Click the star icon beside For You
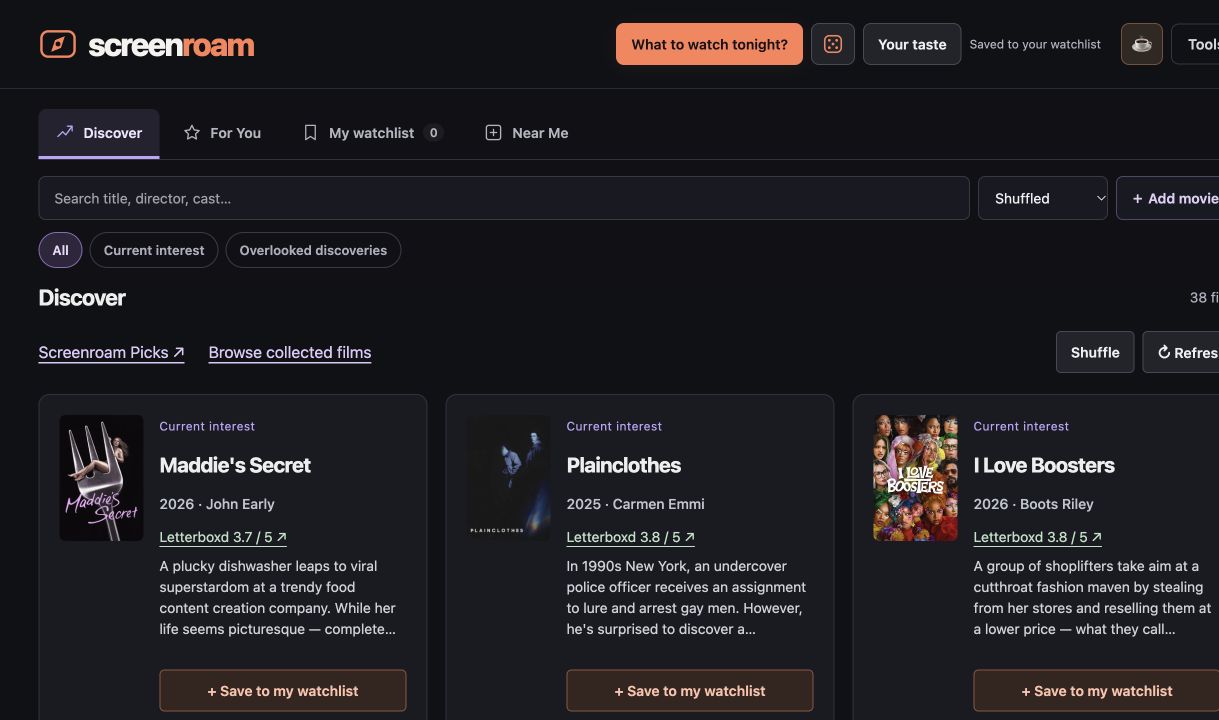This screenshot has height=720, width=1219. click(x=192, y=132)
